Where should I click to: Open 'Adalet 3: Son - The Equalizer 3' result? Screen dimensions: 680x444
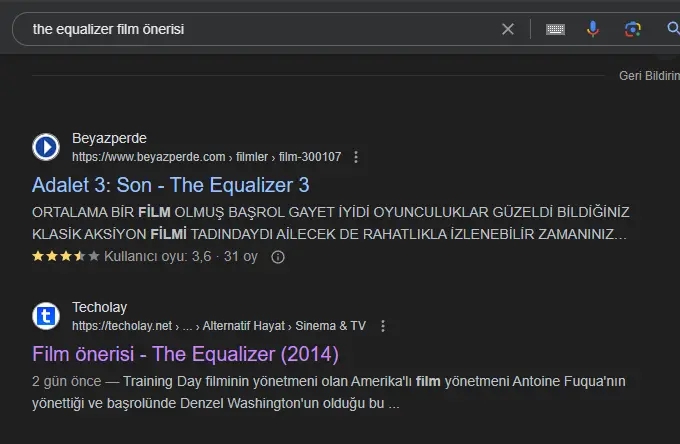(170, 185)
